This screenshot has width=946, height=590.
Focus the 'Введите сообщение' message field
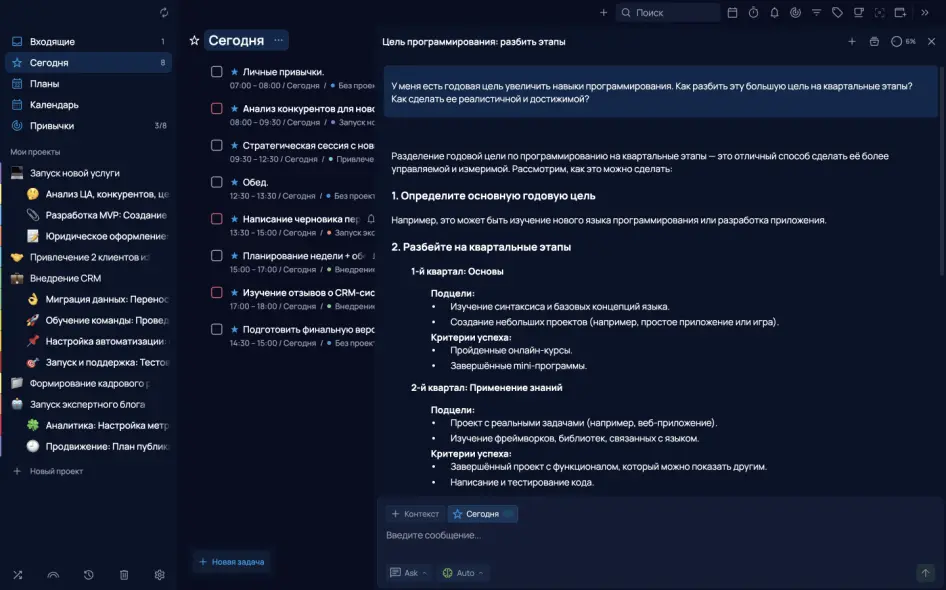coord(650,536)
